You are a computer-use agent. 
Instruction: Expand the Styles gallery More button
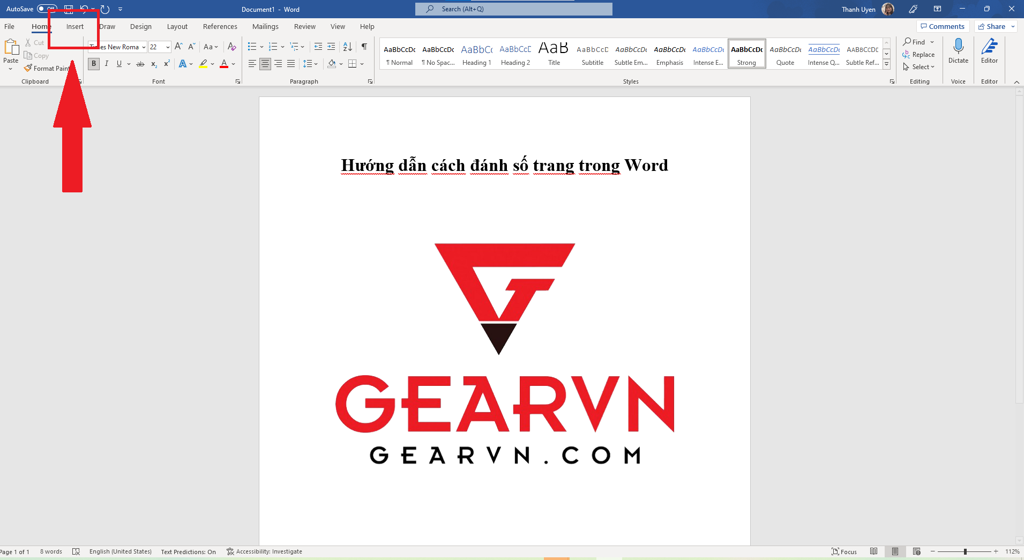coord(886,65)
